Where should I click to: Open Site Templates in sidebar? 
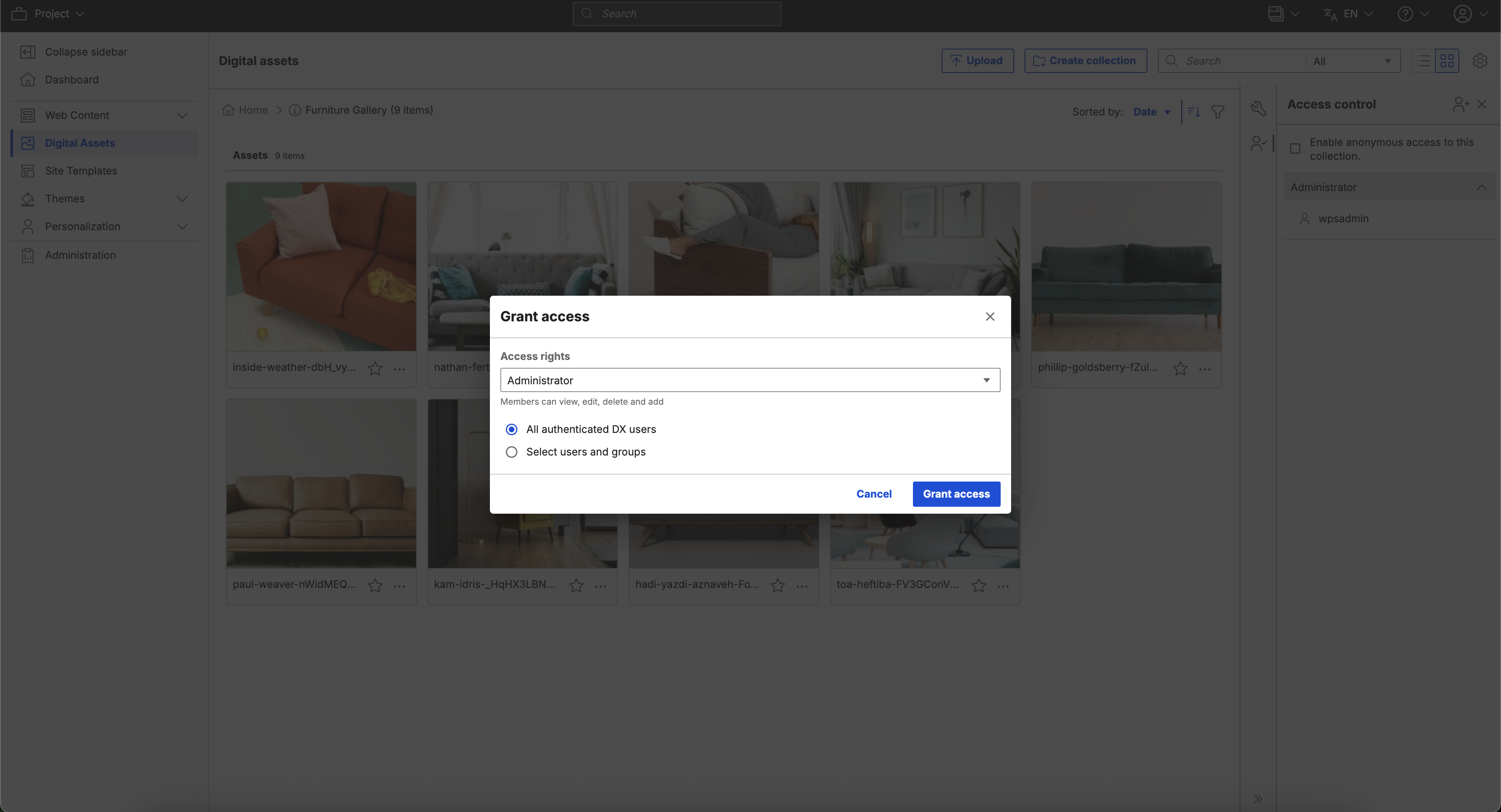point(81,171)
